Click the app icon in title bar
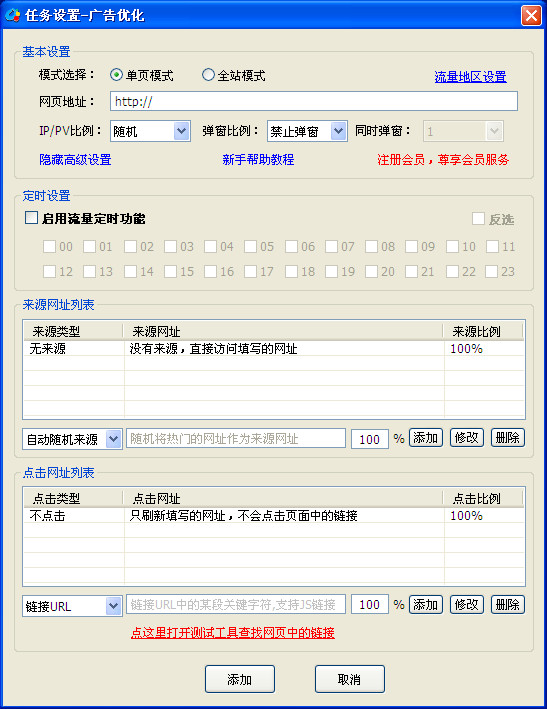 point(12,15)
